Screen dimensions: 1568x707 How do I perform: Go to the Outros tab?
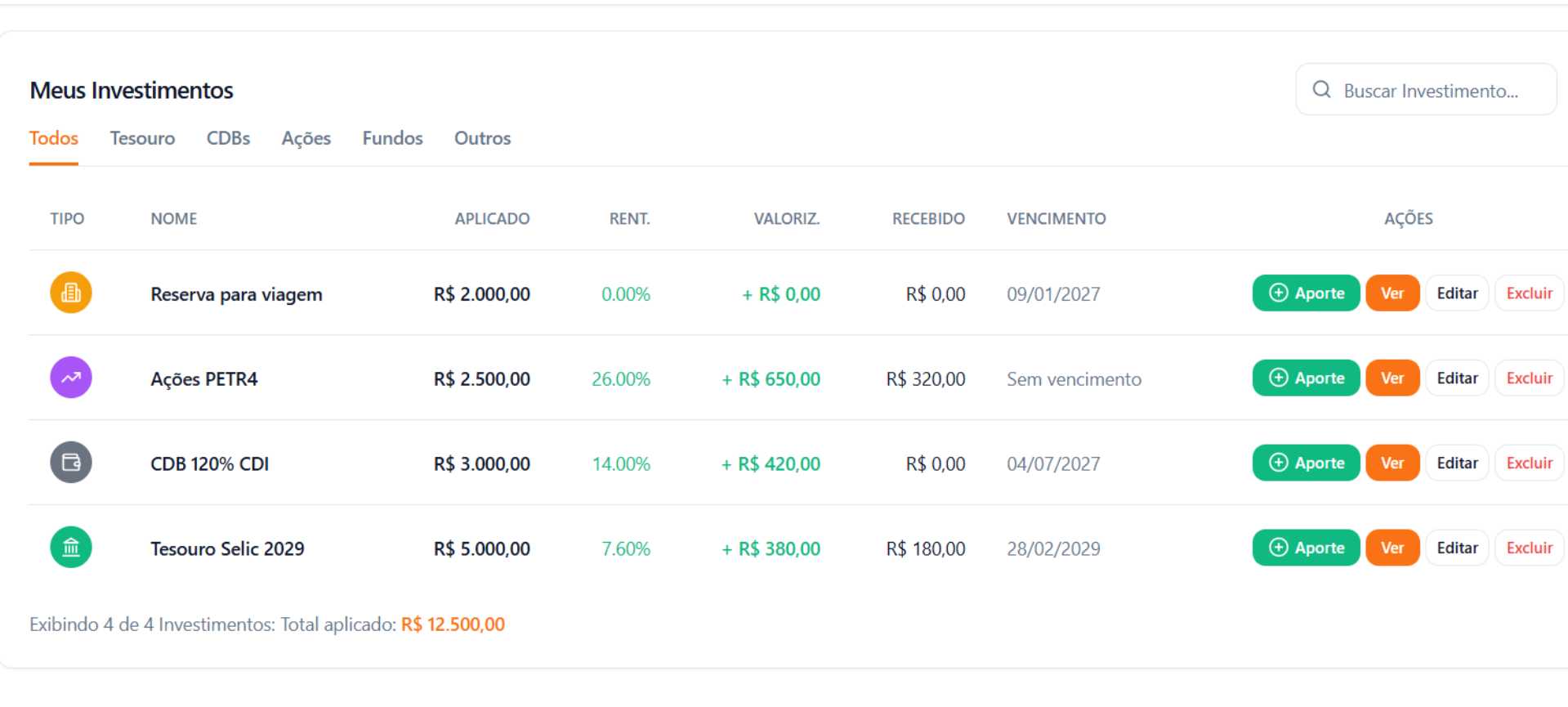pos(482,138)
